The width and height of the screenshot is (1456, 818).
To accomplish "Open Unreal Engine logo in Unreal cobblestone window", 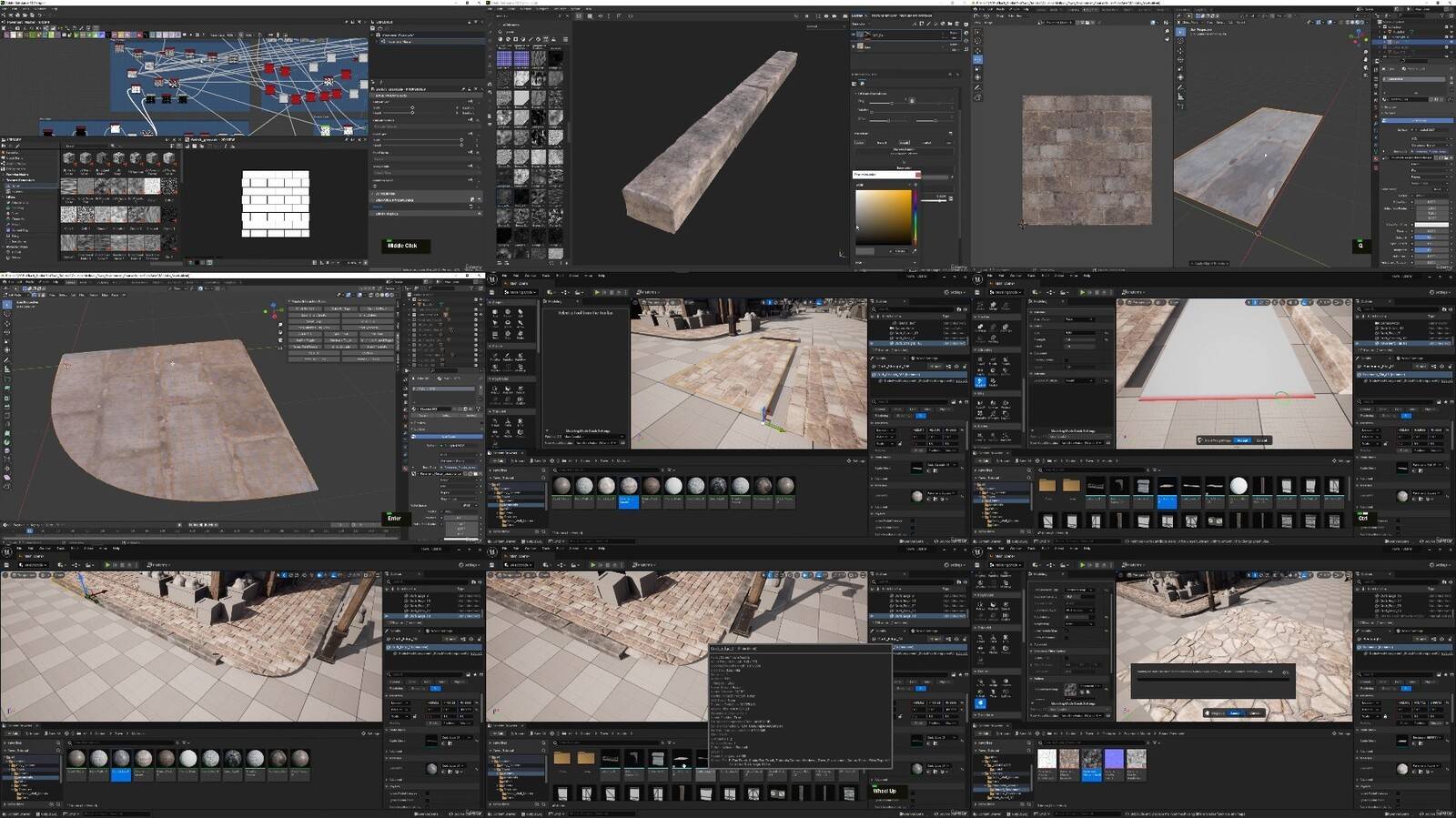I will [x=978, y=552].
